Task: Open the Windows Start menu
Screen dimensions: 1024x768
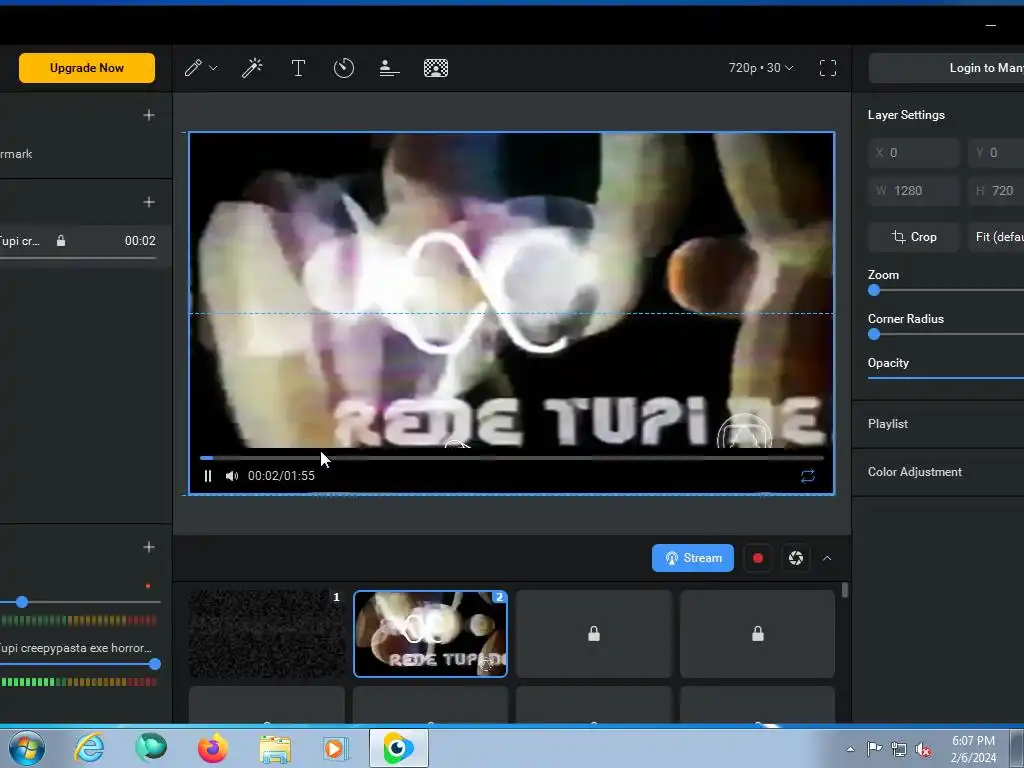Action: coord(27,748)
